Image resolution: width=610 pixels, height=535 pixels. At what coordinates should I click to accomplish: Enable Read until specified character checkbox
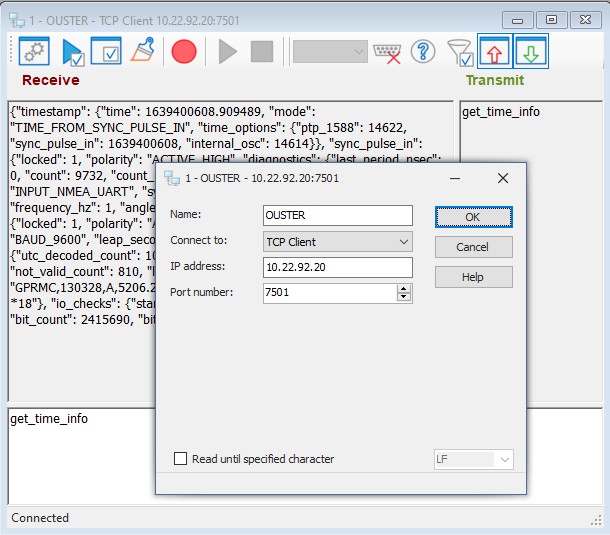point(181,459)
